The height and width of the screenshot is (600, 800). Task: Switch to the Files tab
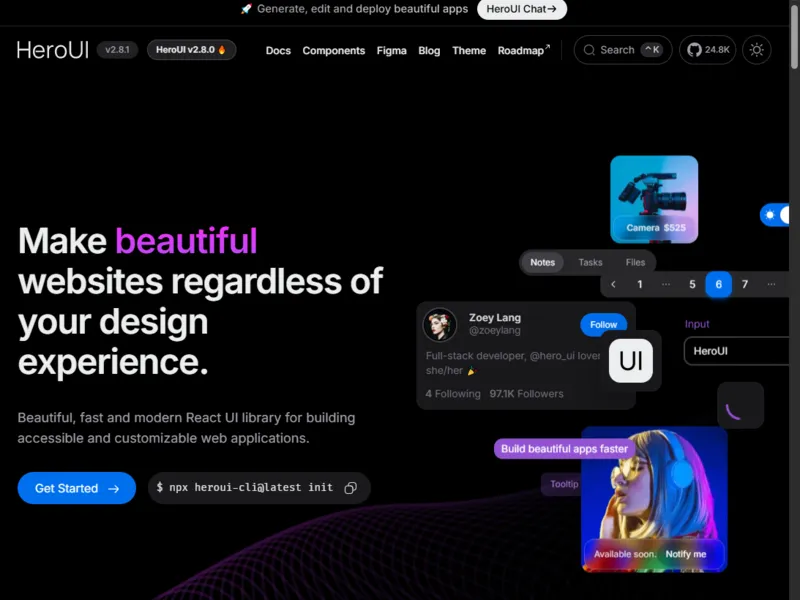click(x=635, y=262)
